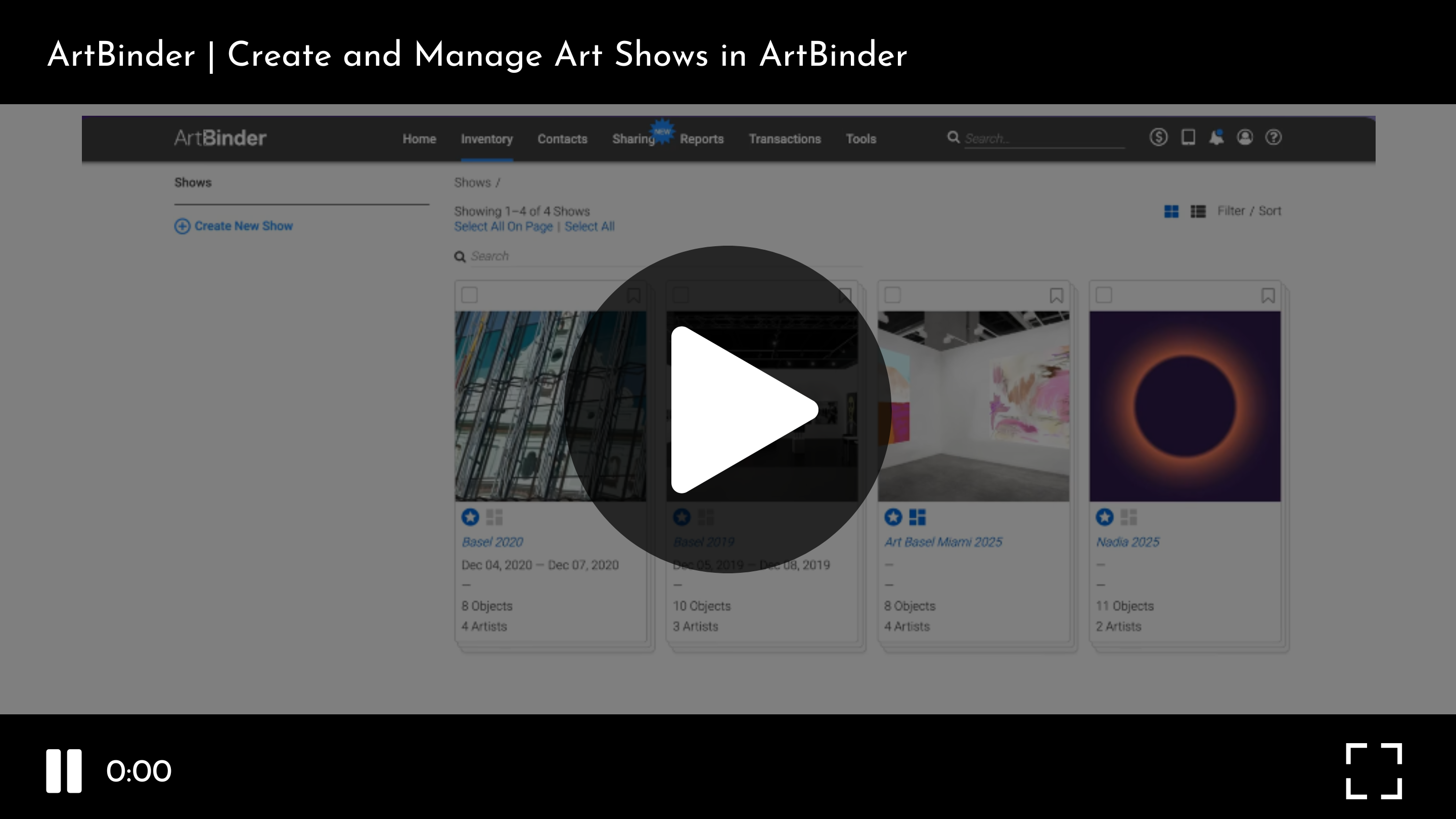1456x819 pixels.
Task: Open the Nadia 2025 show title link
Action: (x=1127, y=542)
